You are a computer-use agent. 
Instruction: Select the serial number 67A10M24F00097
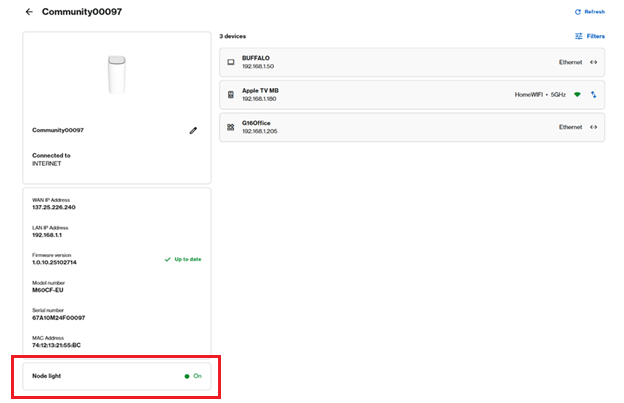click(58, 318)
